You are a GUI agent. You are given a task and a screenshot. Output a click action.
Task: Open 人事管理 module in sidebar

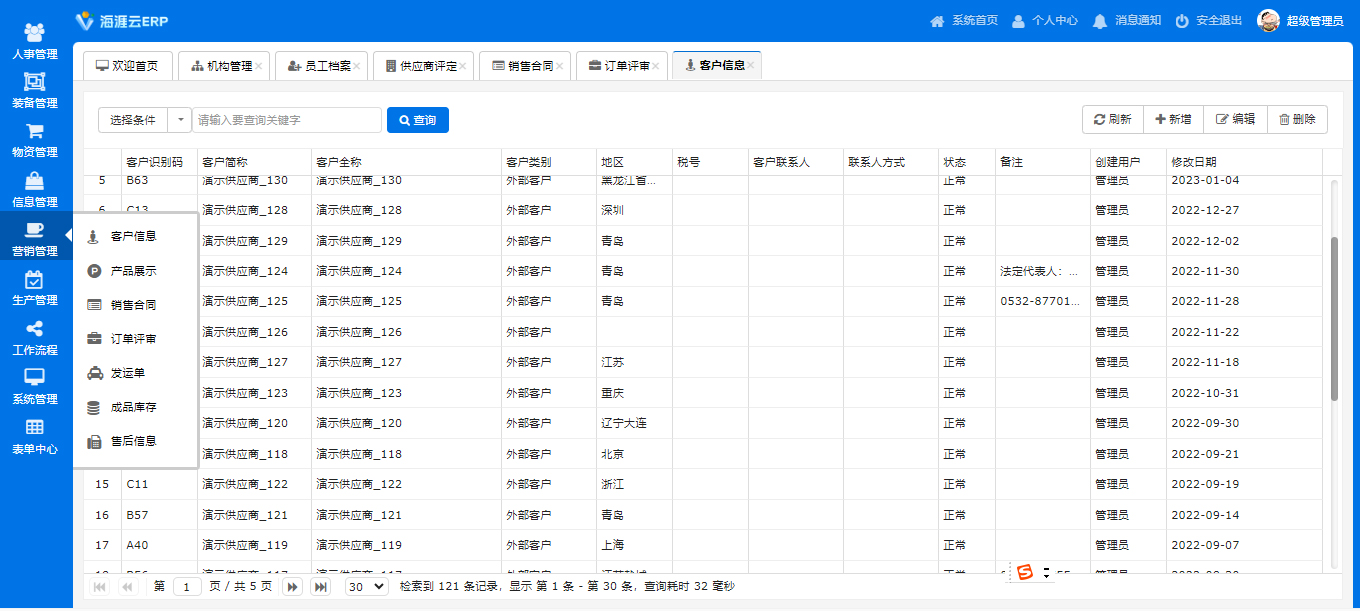point(35,41)
